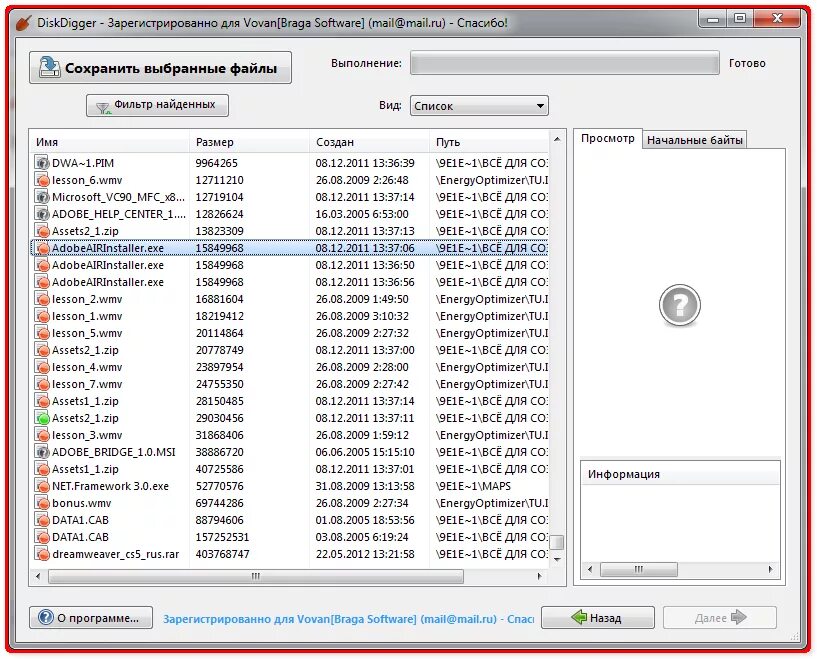
Task: Click the icon next to lesson_4.wmv
Action: click(42, 367)
